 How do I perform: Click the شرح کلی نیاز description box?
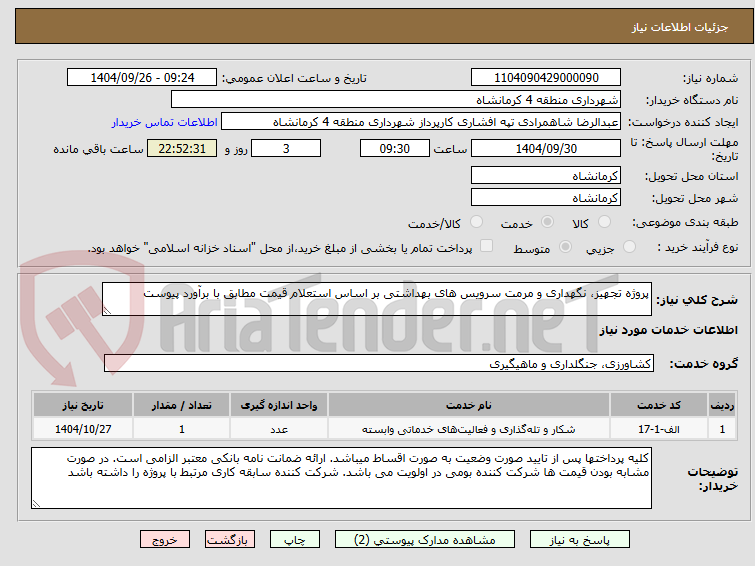[377, 299]
